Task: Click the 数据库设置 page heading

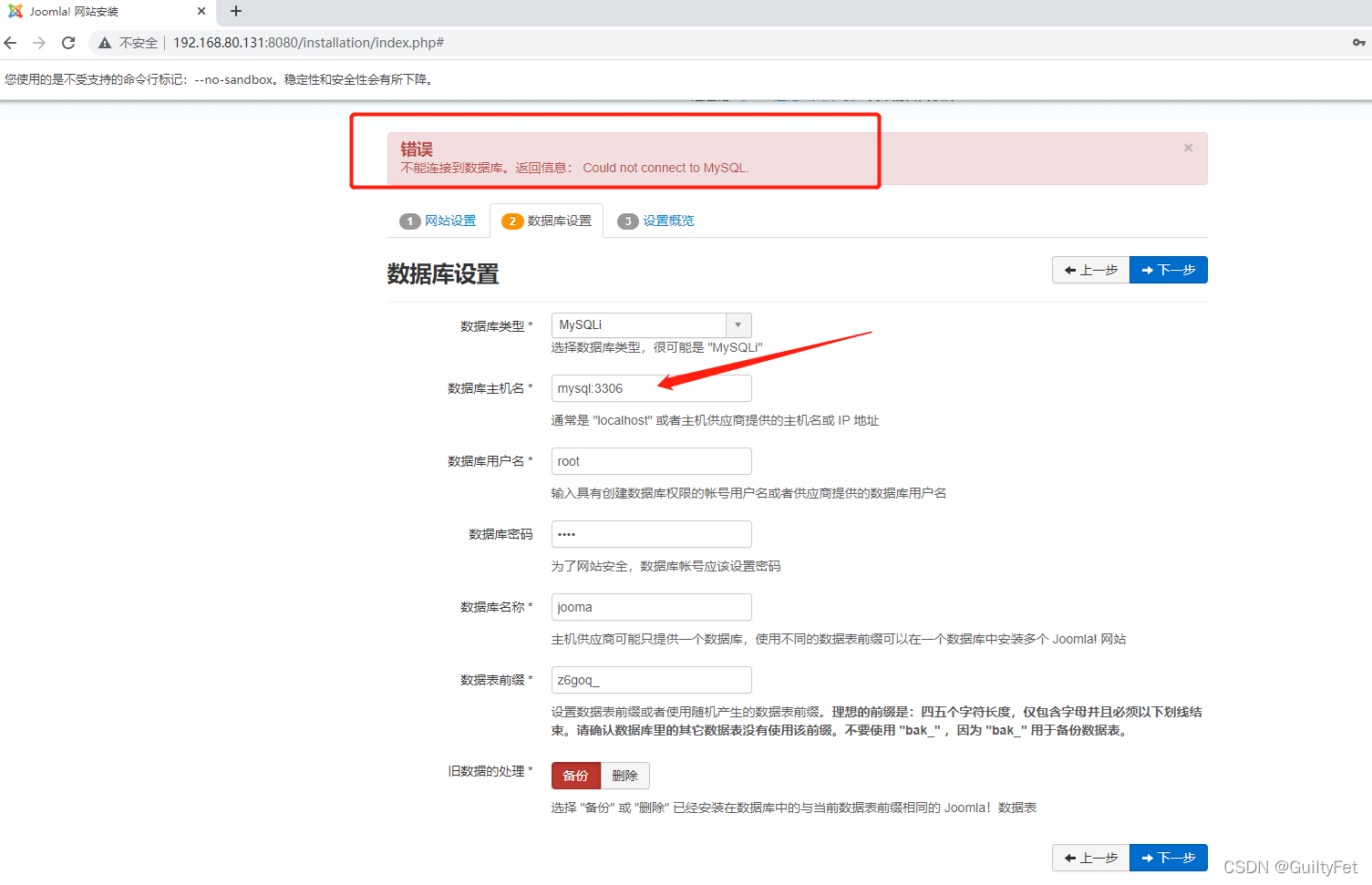Action: (x=443, y=274)
